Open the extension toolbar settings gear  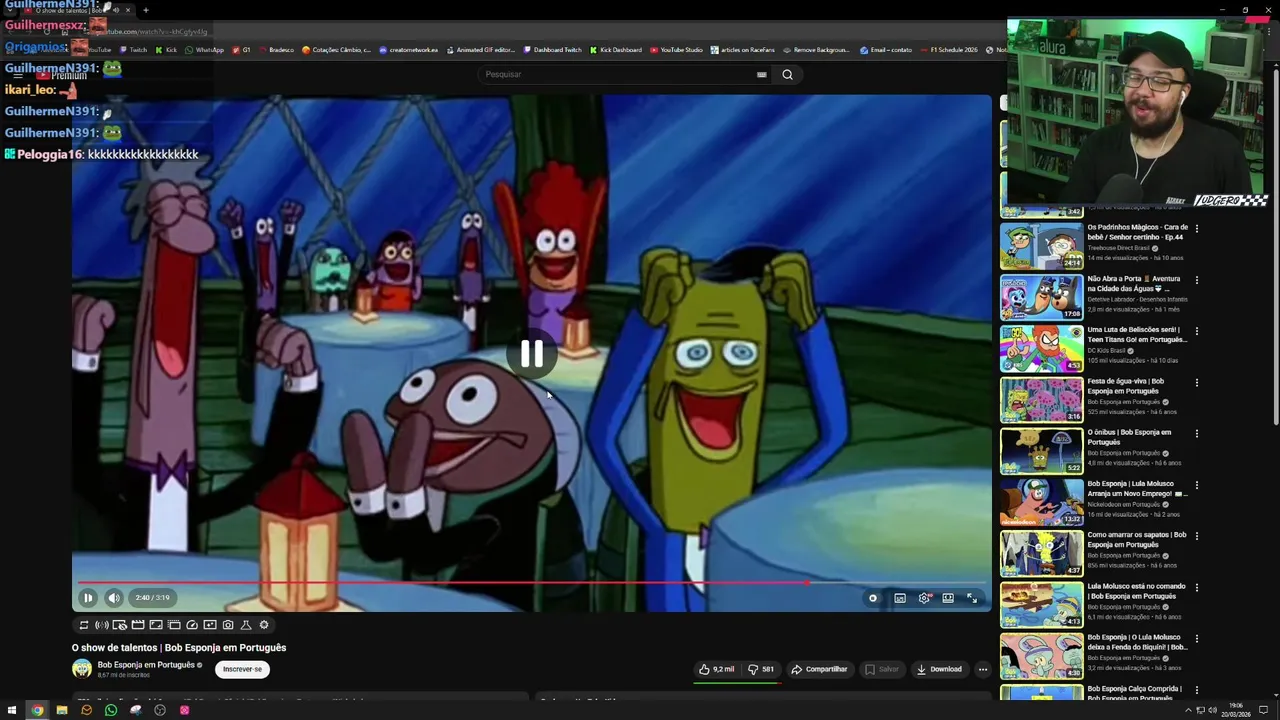pos(264,625)
